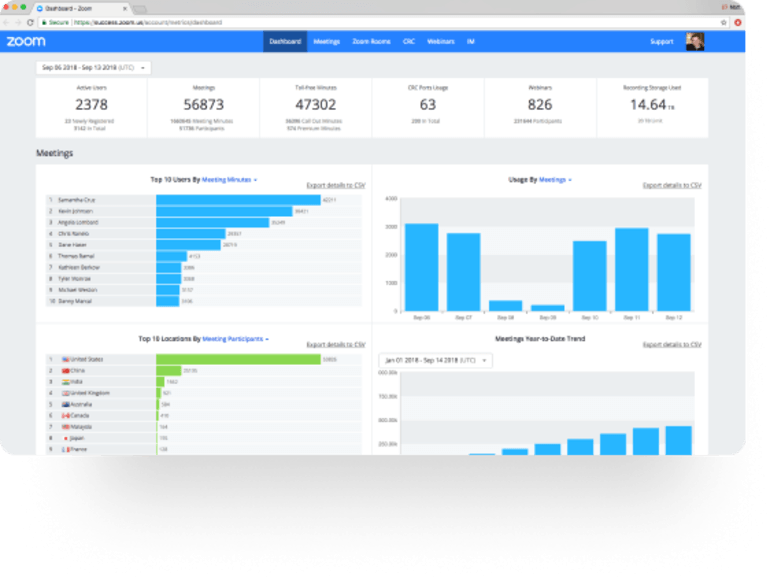This screenshot has height=577, width=770.
Task: Open the Dashboard tab
Action: tap(285, 41)
